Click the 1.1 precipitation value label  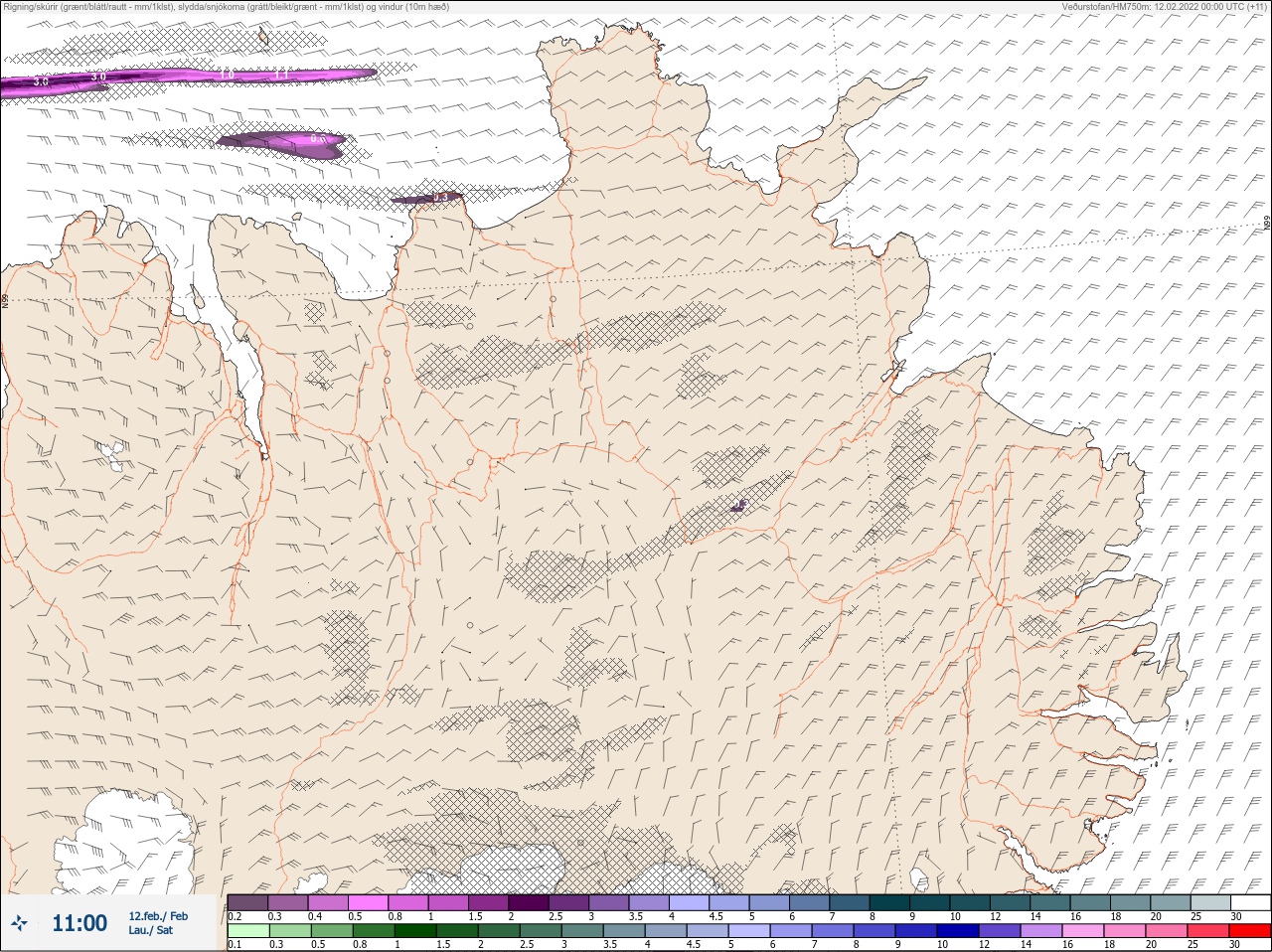pyautogui.click(x=280, y=74)
